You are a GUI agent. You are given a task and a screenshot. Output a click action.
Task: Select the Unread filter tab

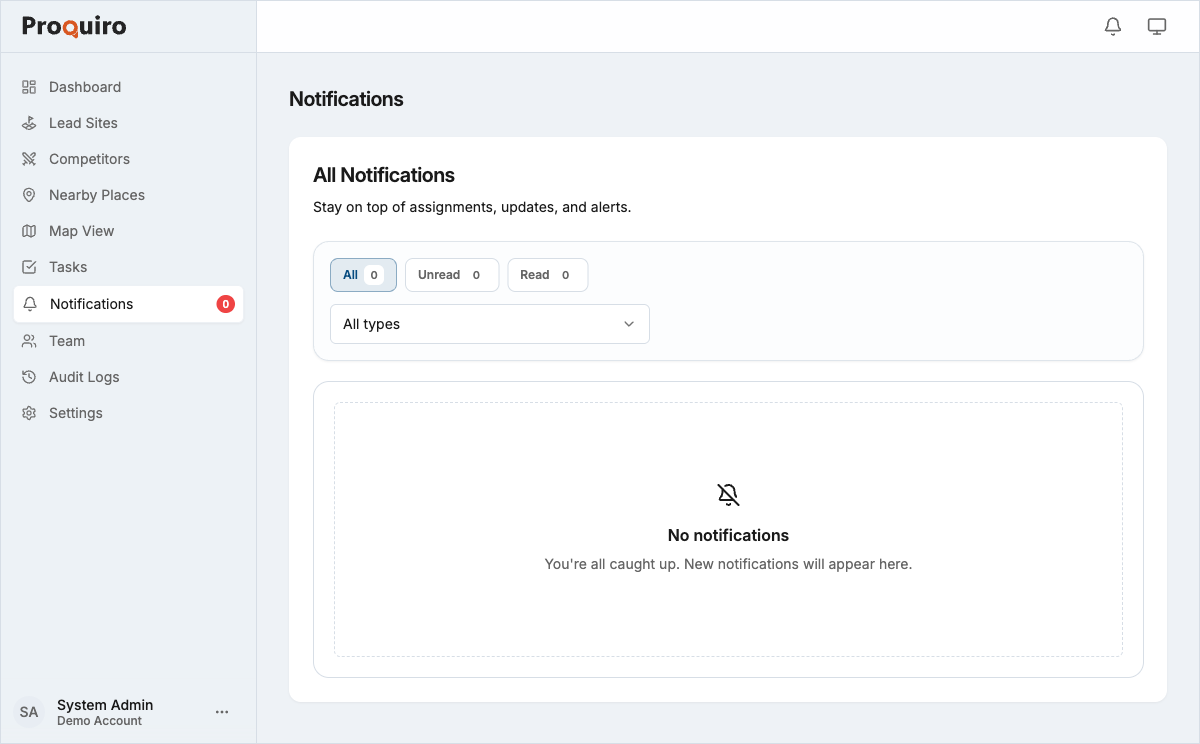451,274
